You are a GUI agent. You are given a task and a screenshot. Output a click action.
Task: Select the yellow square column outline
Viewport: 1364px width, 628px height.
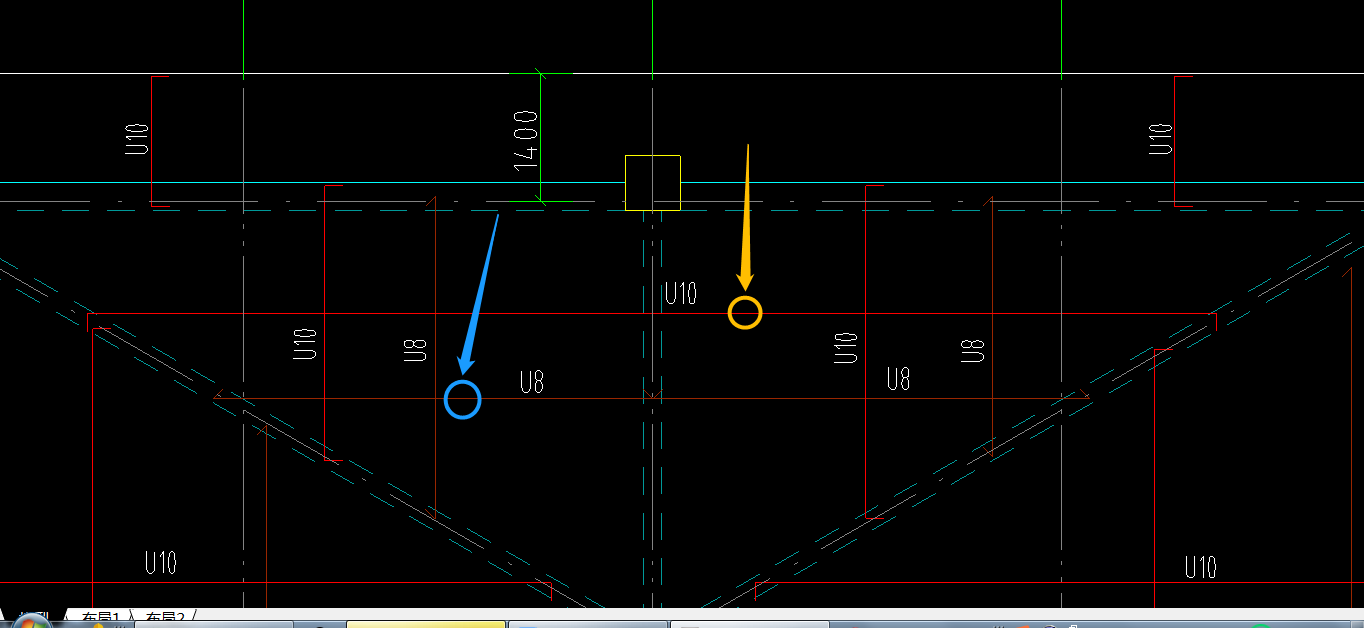pos(653,183)
